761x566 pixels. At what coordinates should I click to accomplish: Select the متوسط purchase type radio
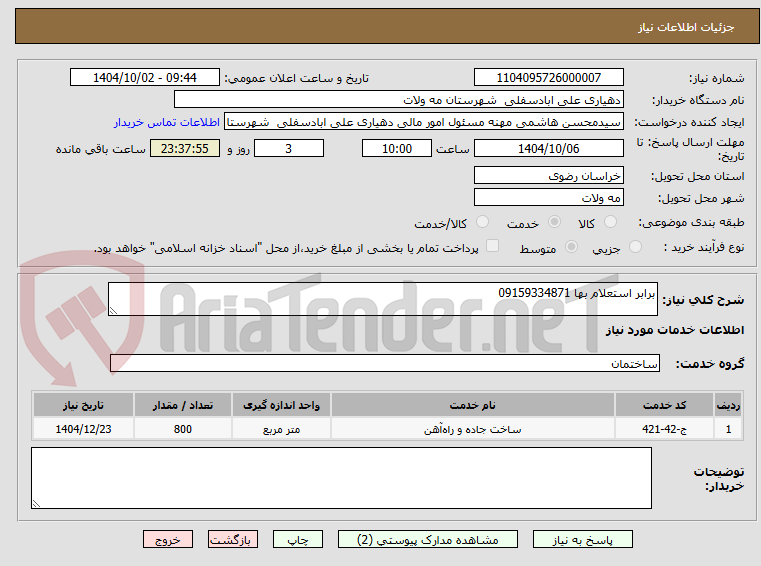(571, 247)
